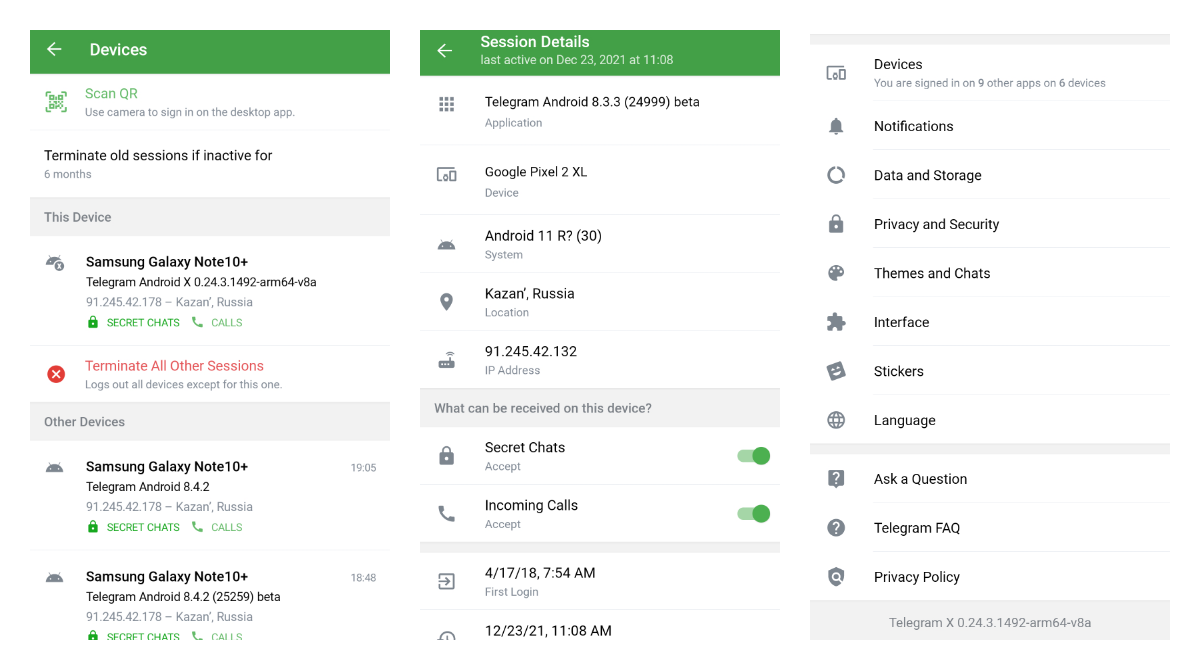Open Devices in settings menu
This screenshot has height=670, width=1200.
click(990, 73)
